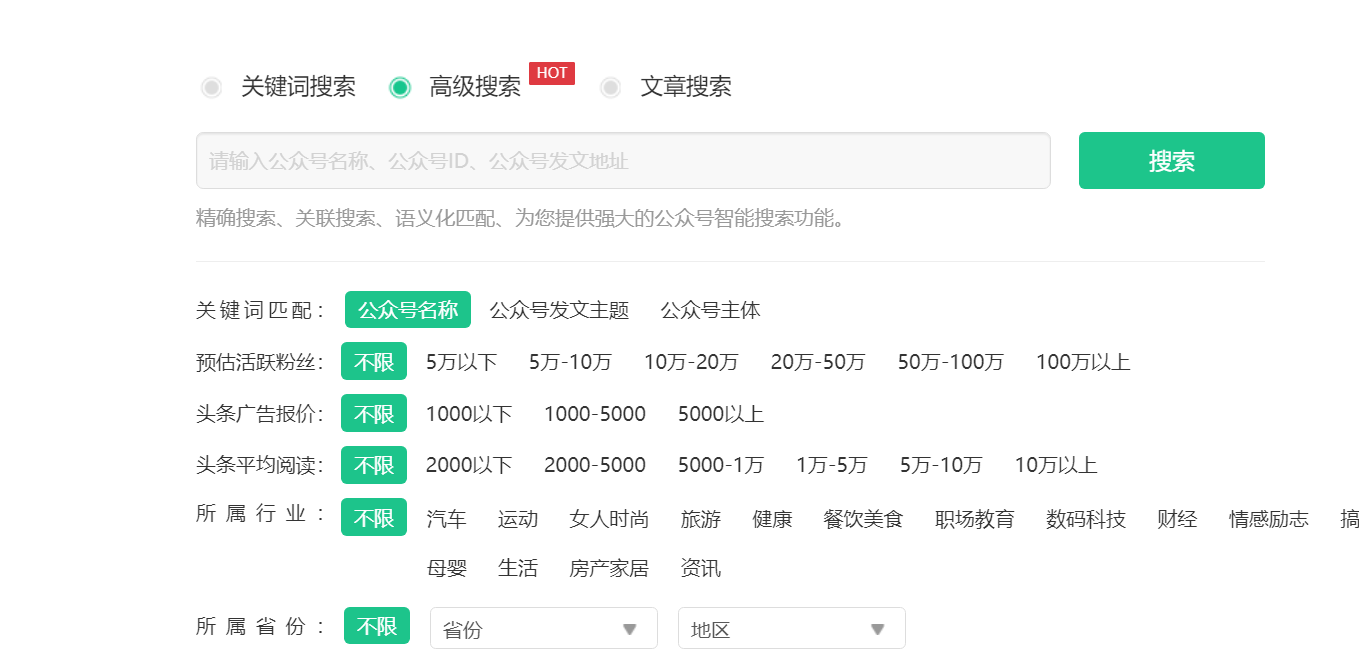Choose 5000以上 headline ad price
1359x665 pixels.
point(720,414)
